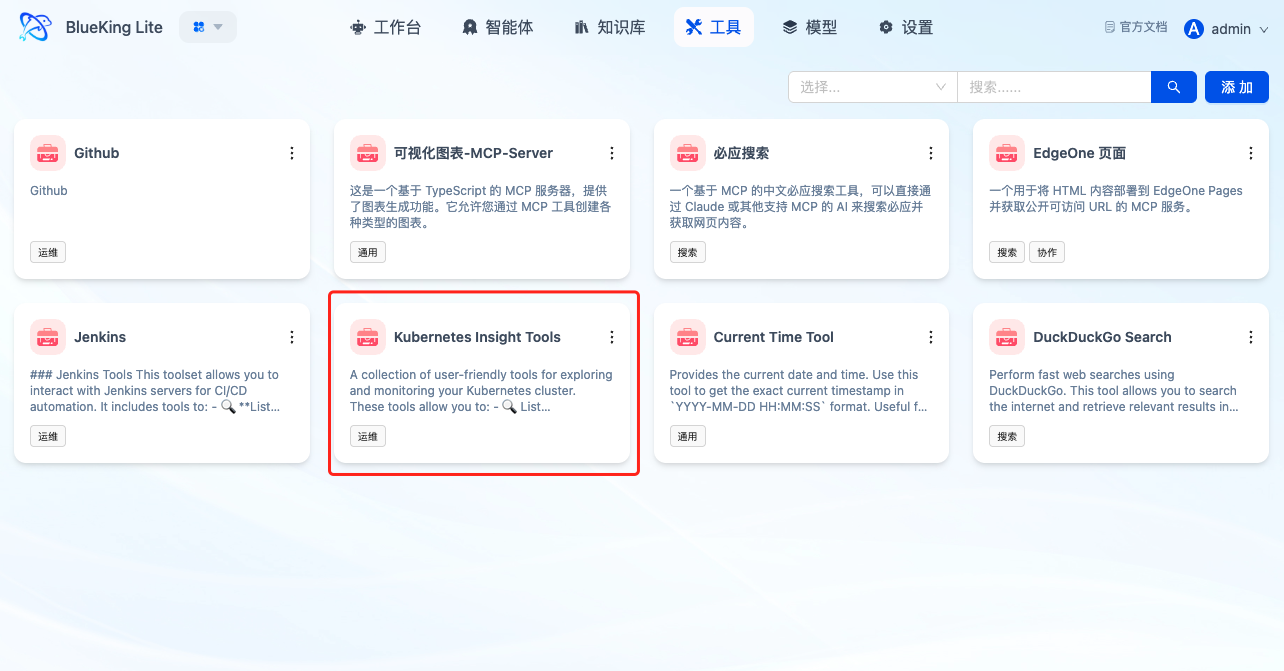Screen dimensions: 1284x671
Task: Switch to the 智能体 tab
Action: click(498, 28)
